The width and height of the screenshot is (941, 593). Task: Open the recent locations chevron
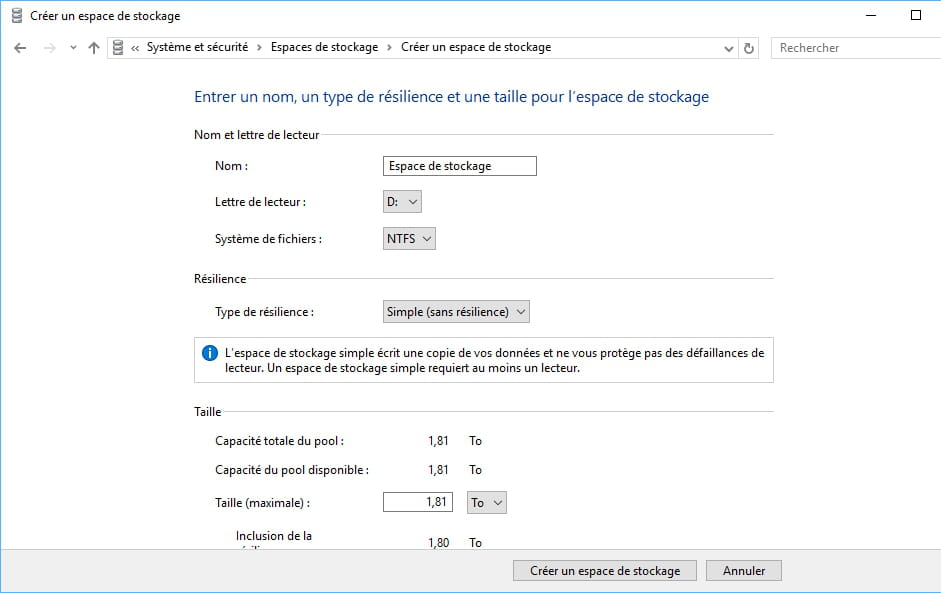[x=73, y=48]
